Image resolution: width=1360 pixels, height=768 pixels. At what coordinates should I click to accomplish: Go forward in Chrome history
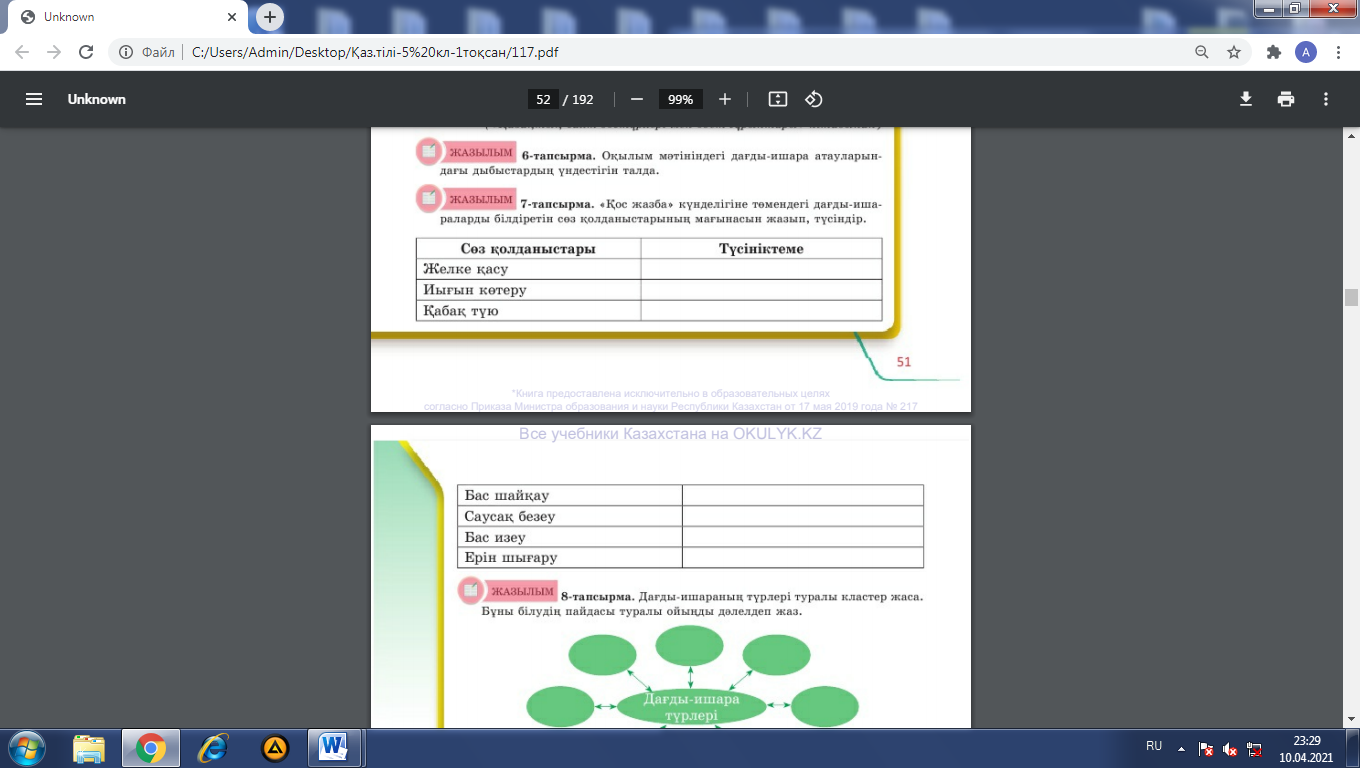(54, 52)
